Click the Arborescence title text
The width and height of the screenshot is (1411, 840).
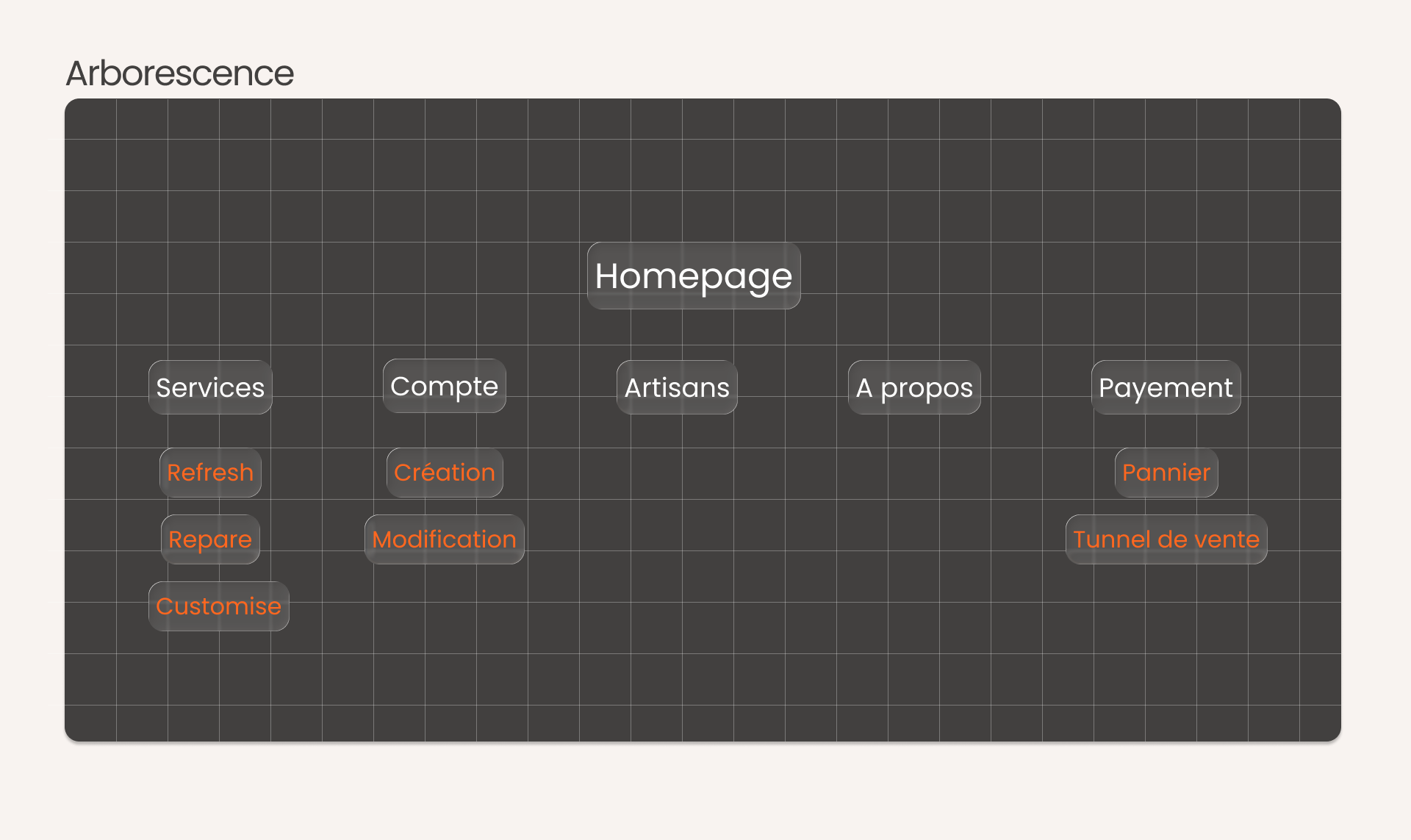point(180,73)
